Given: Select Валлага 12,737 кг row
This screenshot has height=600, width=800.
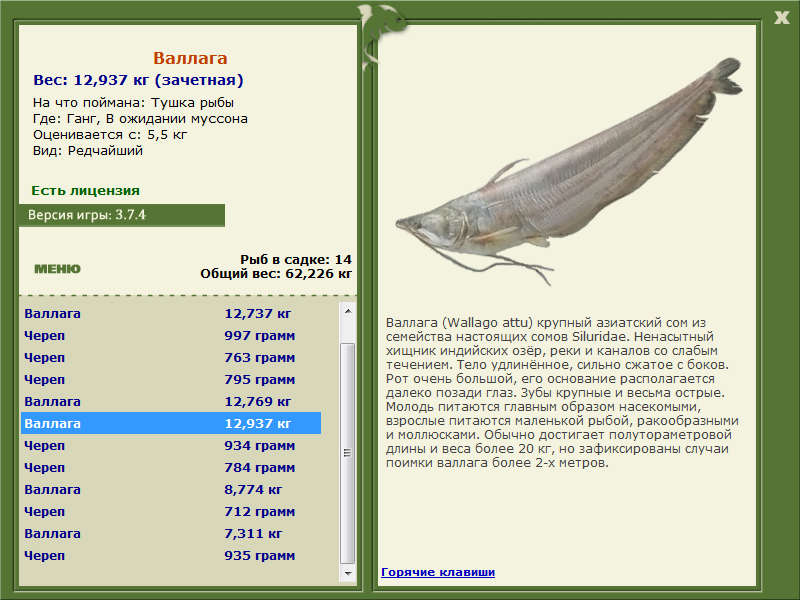Looking at the screenshot, I should tap(171, 313).
